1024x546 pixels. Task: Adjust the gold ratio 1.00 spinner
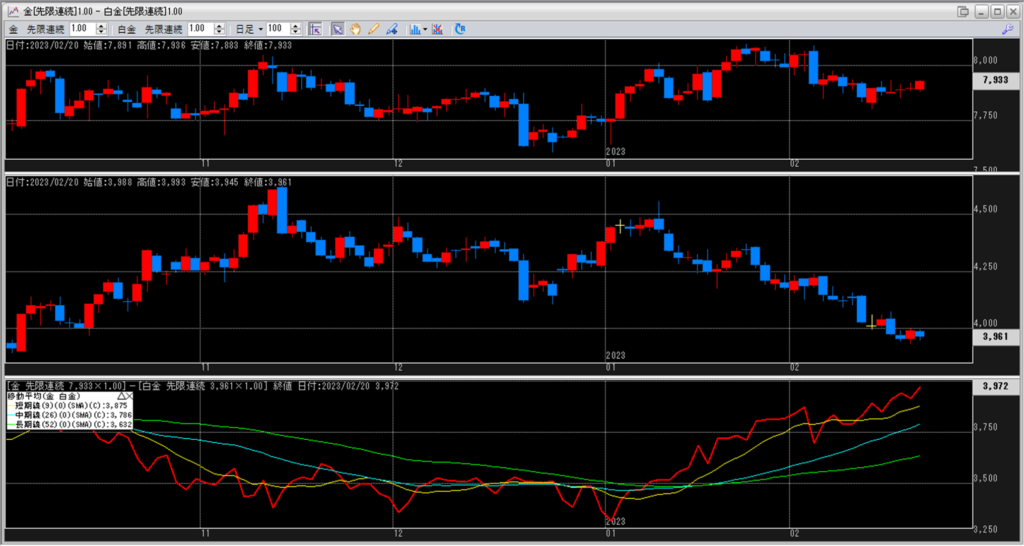point(98,29)
